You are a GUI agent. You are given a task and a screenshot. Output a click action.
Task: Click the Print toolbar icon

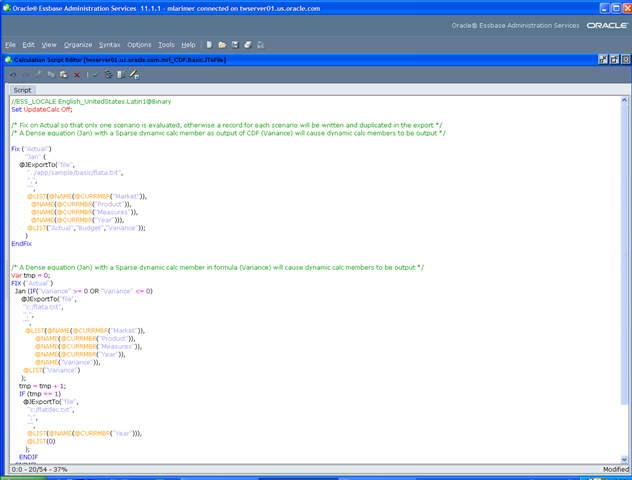click(248, 45)
